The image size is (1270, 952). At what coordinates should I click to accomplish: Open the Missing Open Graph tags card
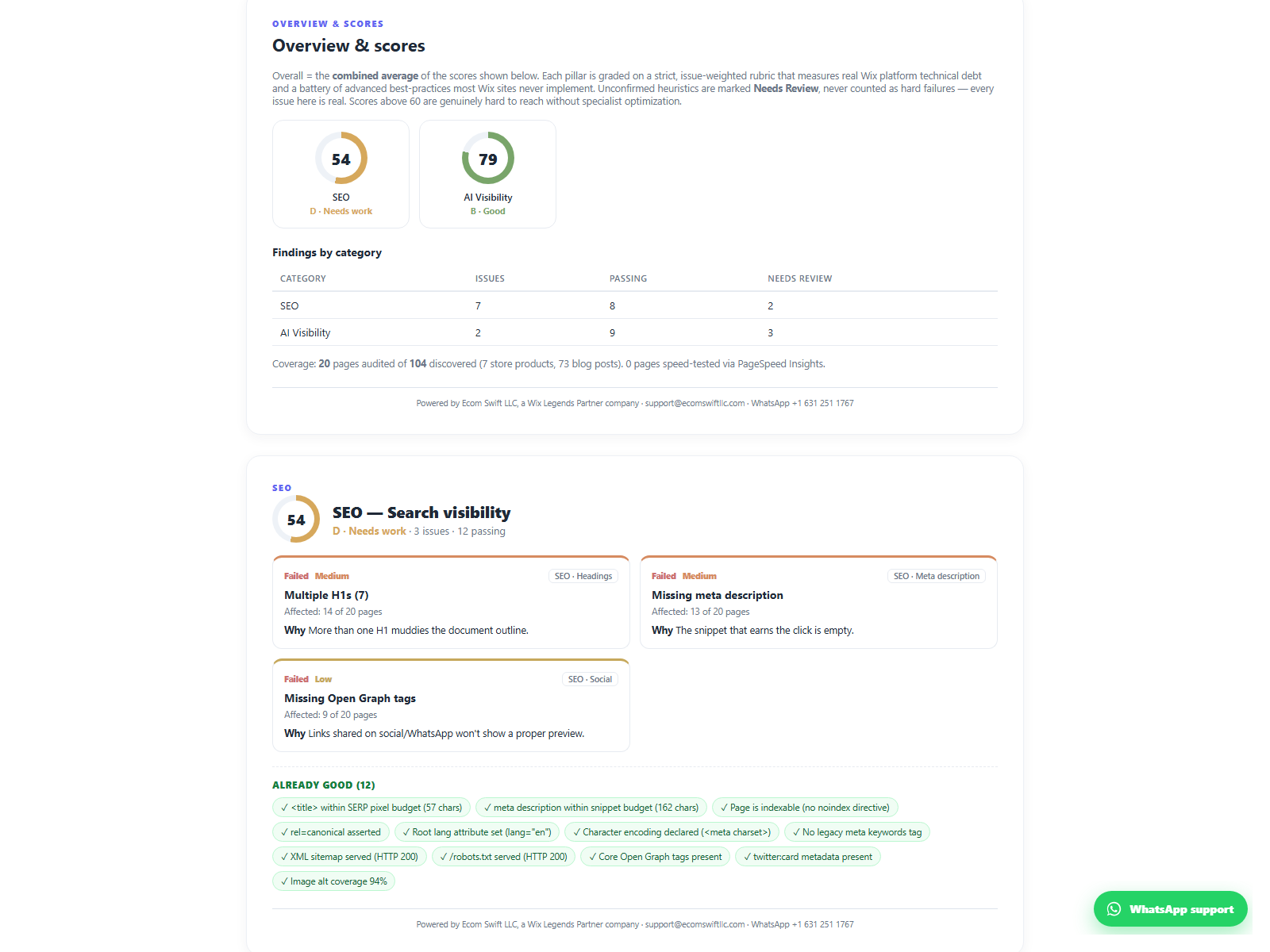tap(451, 705)
